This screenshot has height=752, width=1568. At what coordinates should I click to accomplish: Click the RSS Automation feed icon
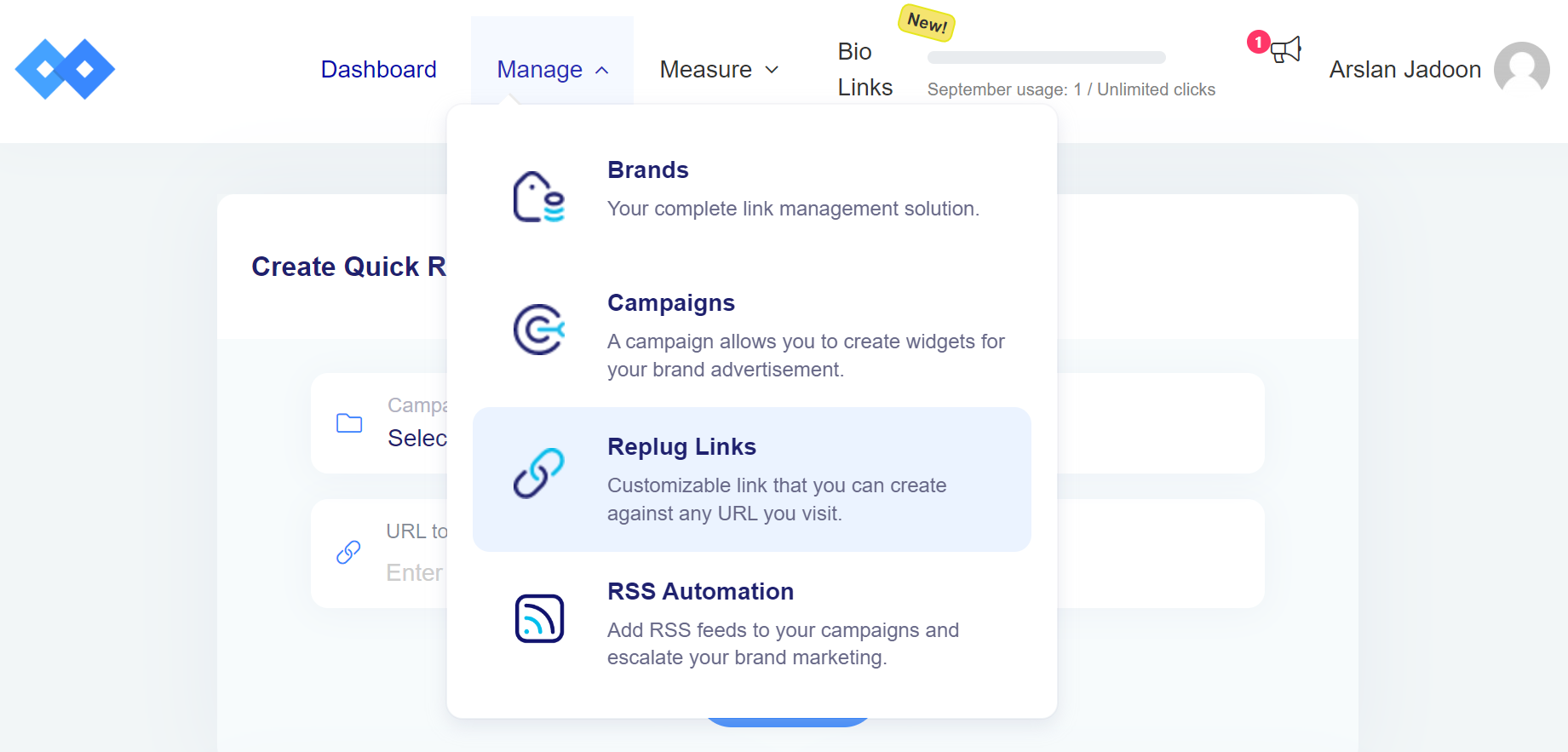[x=539, y=618]
